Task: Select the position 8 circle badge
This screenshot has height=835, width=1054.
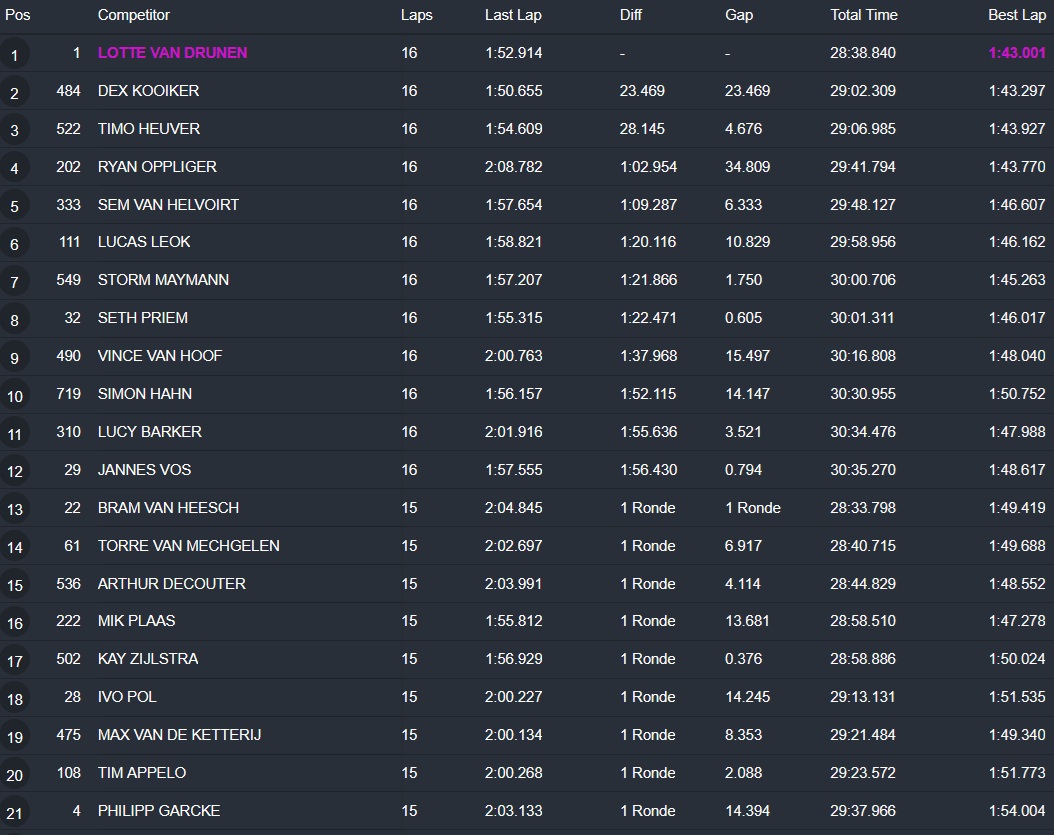Action: tap(14, 320)
